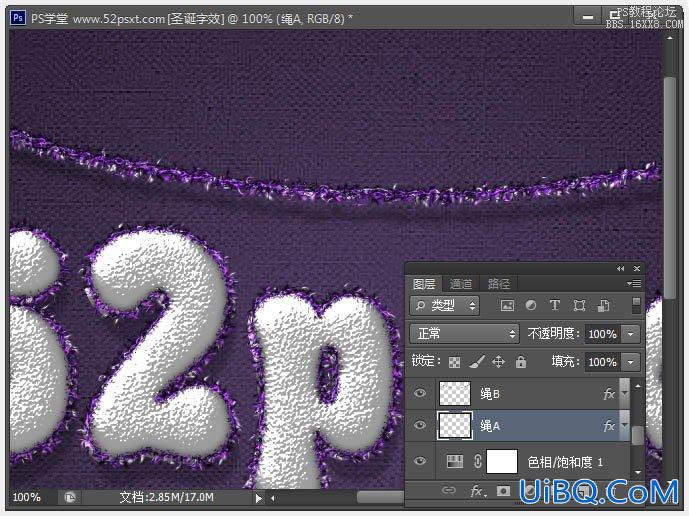Add a layer mask
This screenshot has width=689, height=516.
pos(503,491)
